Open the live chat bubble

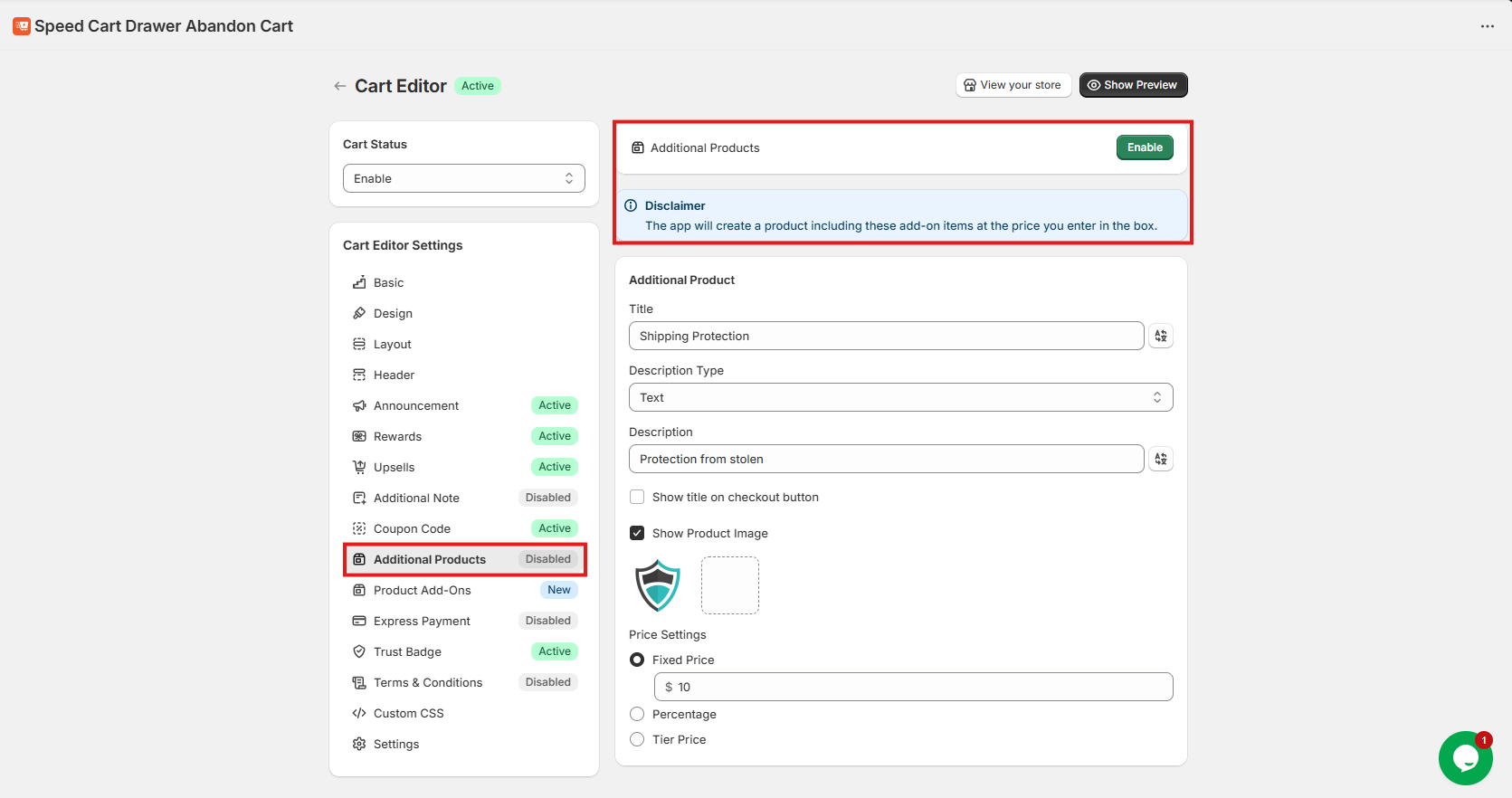pyautogui.click(x=1465, y=758)
